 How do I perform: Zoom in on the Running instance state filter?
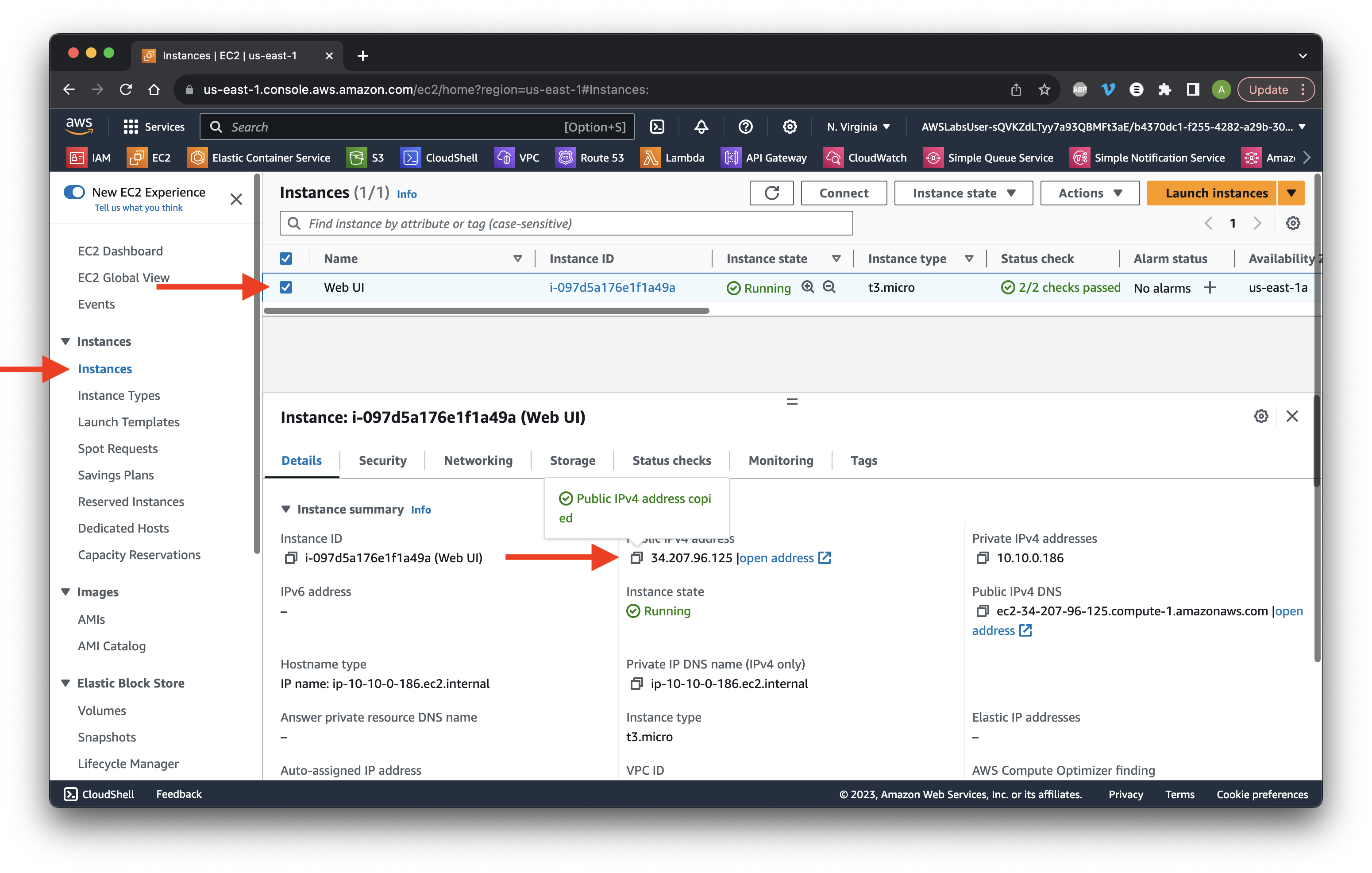(807, 286)
